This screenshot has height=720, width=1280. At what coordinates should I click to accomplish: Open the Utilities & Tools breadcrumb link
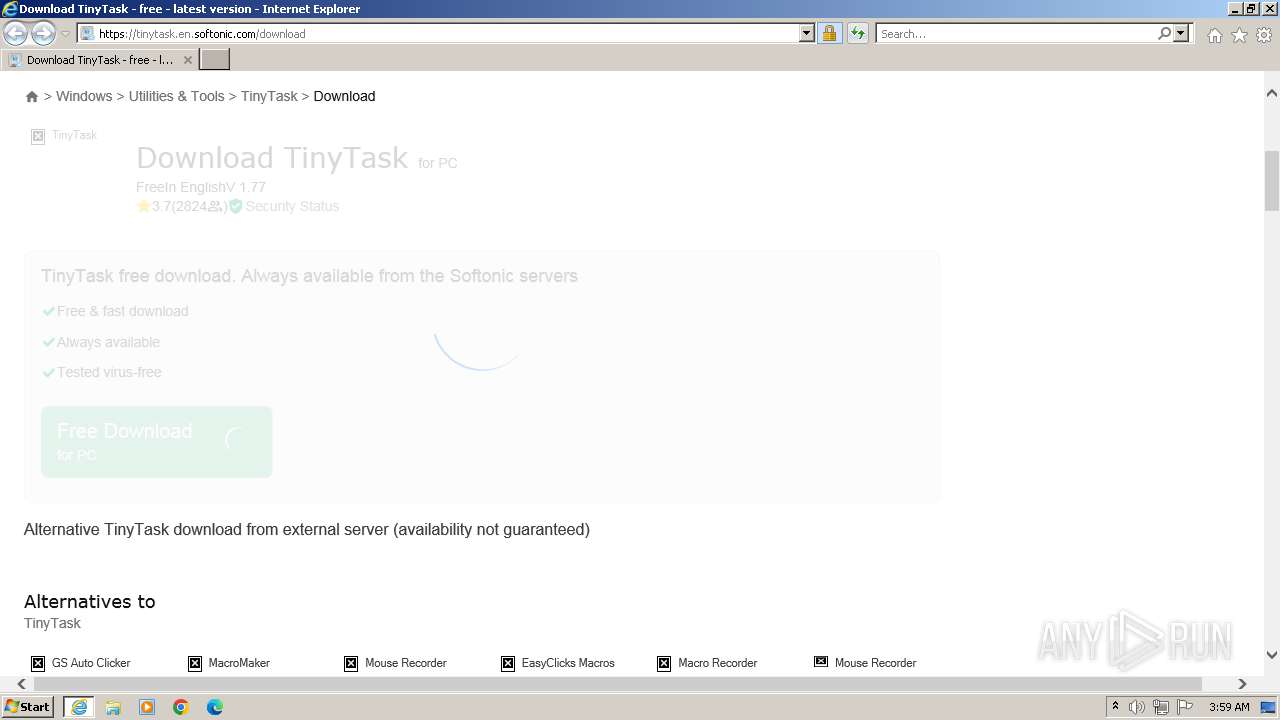(177, 96)
